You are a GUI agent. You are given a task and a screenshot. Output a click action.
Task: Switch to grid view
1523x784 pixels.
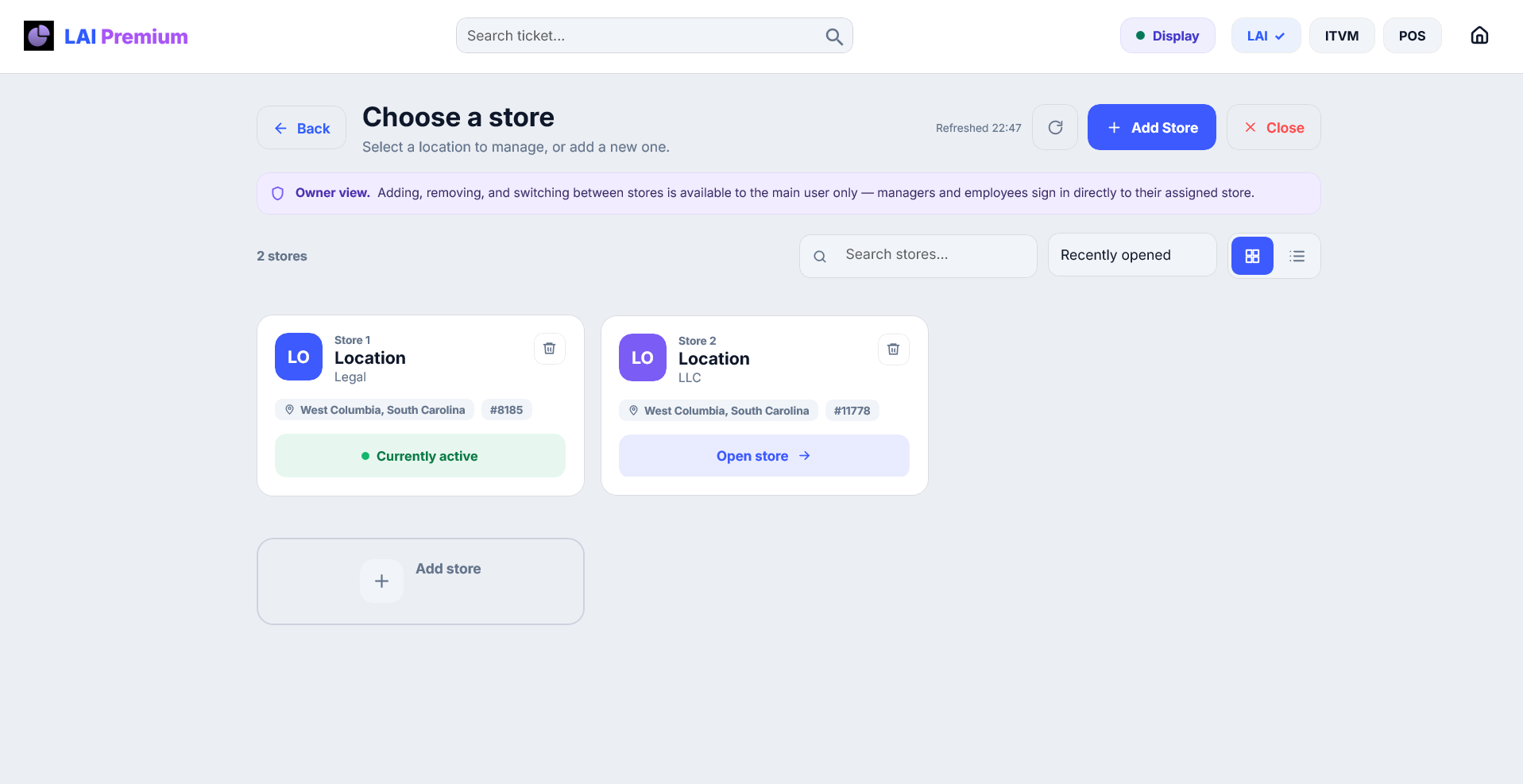1252,256
